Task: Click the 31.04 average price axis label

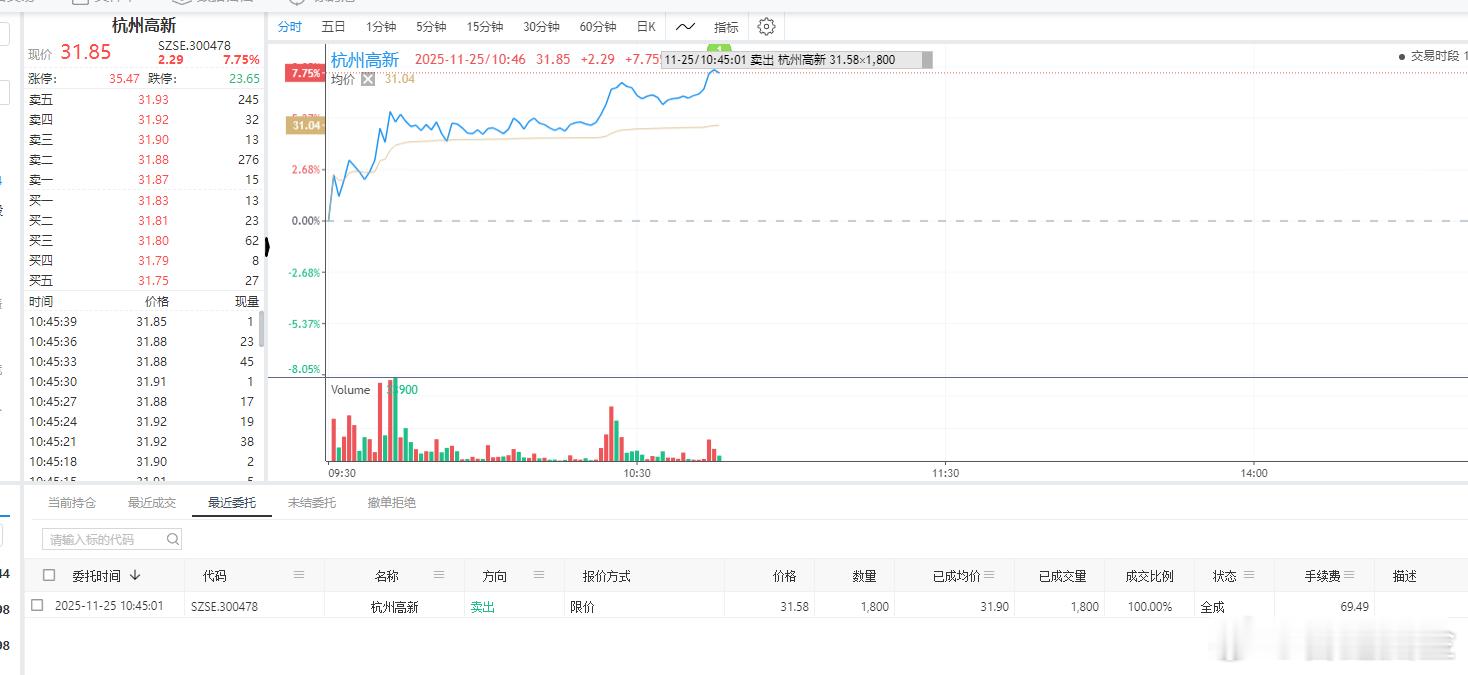Action: pos(304,125)
